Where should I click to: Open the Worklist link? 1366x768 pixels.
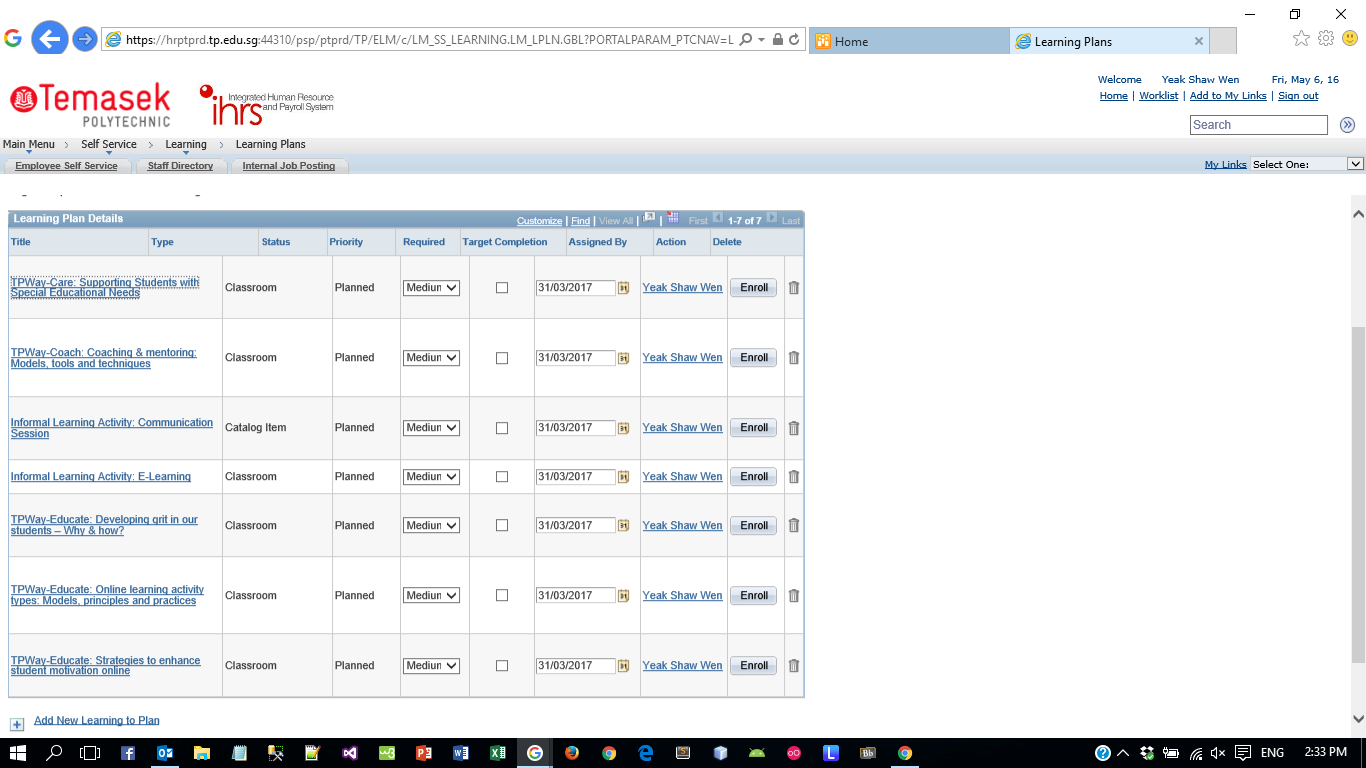pos(1159,96)
